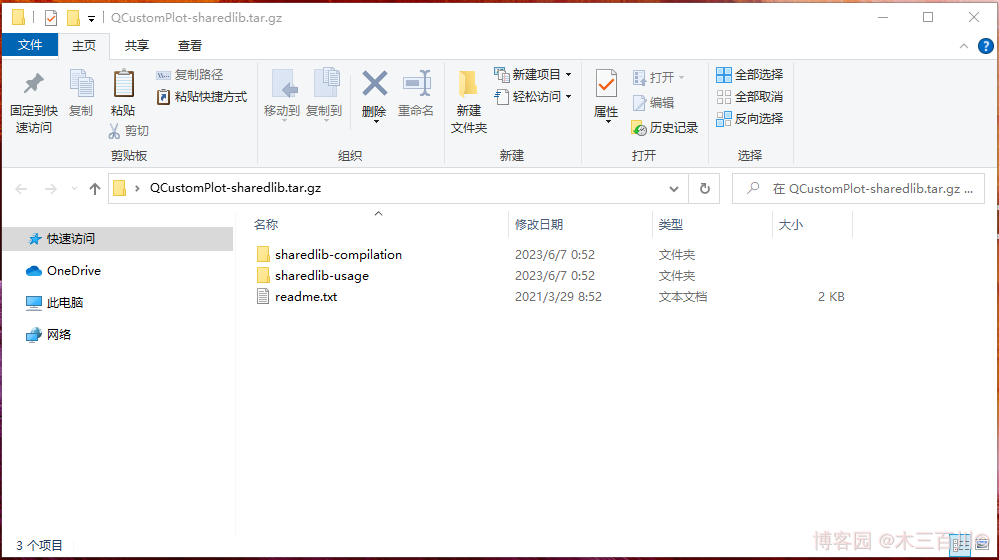Refresh the current folder view
999x560 pixels.
tap(705, 188)
